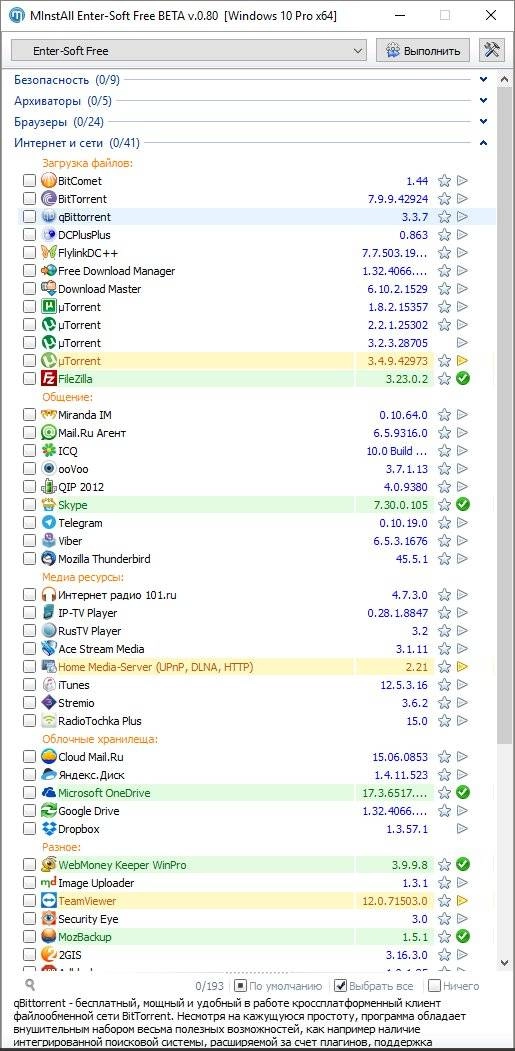Click the Security Eye app icon
The width and height of the screenshot is (515, 1051).
point(49,919)
